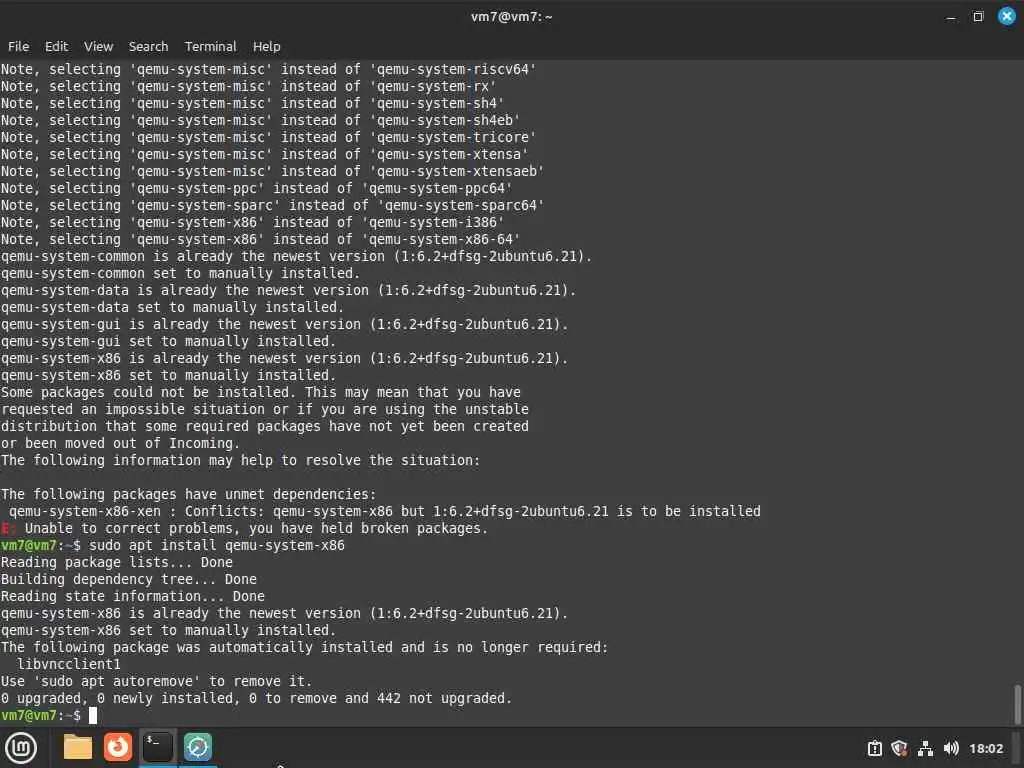Click the 'qemu-system-riscv64' note line
1024x768 pixels.
coord(268,69)
